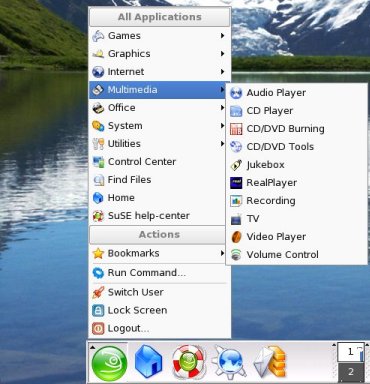Screen dimensions: 370x384
Task: Launch RealPlayer from the submenu
Action: click(x=296, y=183)
